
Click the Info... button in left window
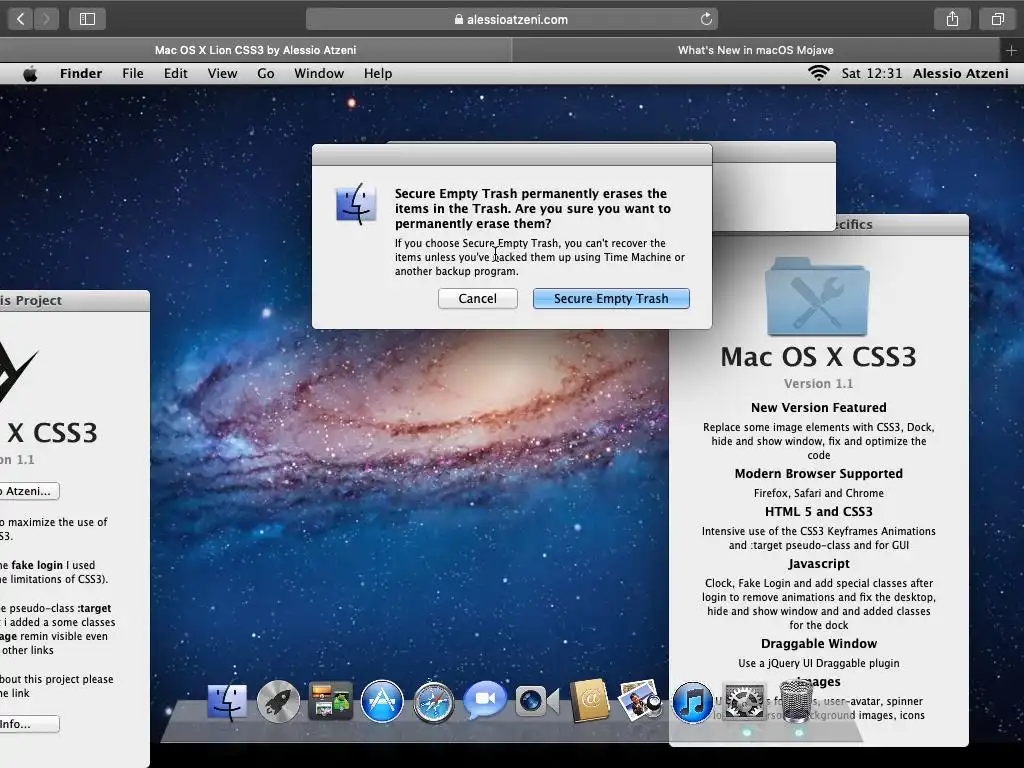pyautogui.click(x=29, y=724)
